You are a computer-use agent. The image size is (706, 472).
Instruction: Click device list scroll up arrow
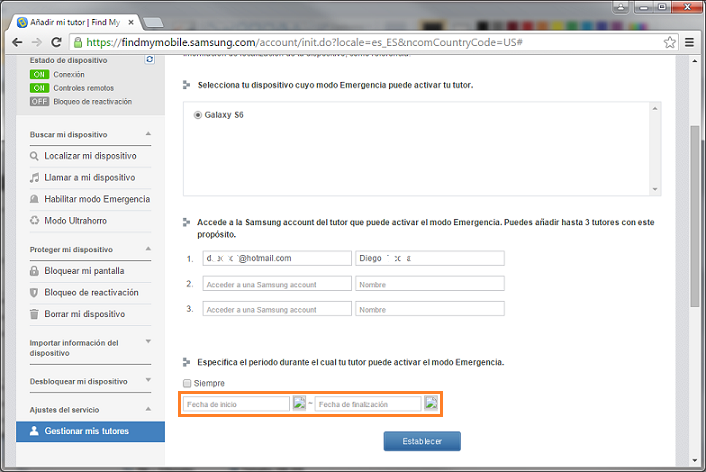pyautogui.click(x=655, y=109)
